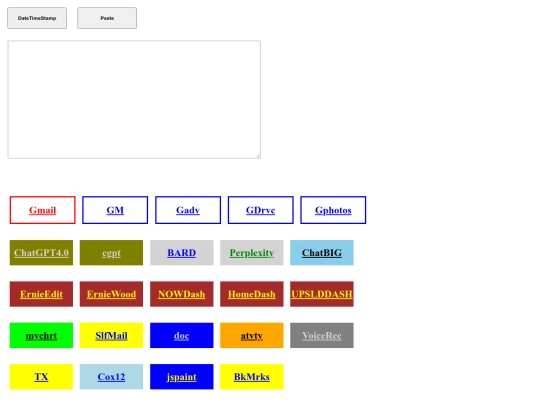The image size is (540, 405).
Task: Open the Perplexity link
Action: 252,253
